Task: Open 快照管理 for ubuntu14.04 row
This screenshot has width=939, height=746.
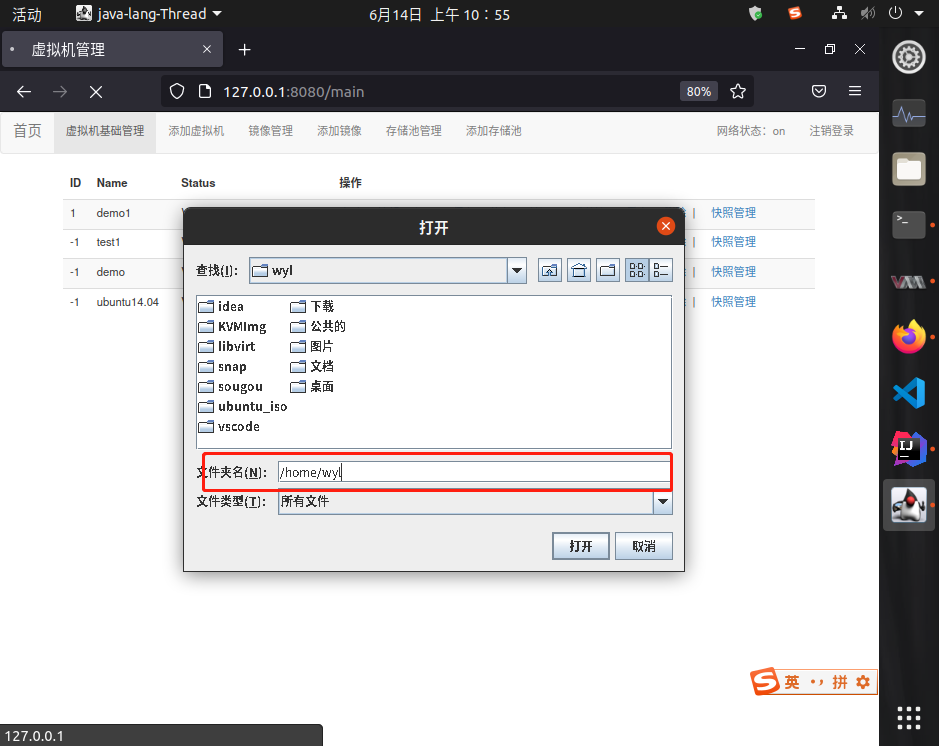Action: (733, 302)
